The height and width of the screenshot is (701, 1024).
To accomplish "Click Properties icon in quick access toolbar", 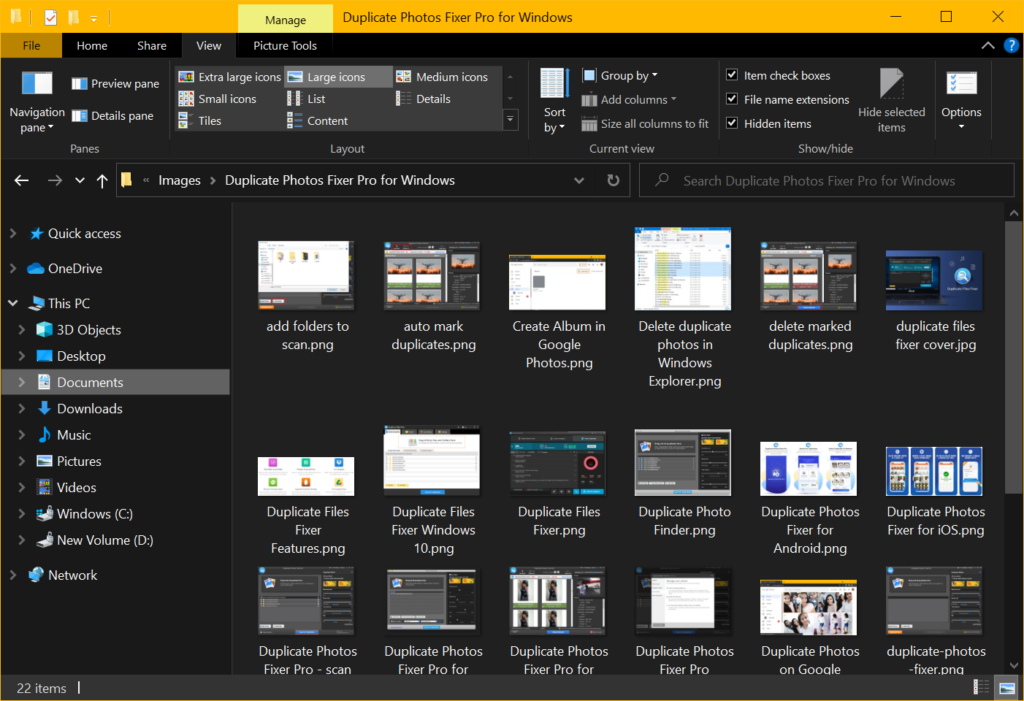I will point(50,17).
